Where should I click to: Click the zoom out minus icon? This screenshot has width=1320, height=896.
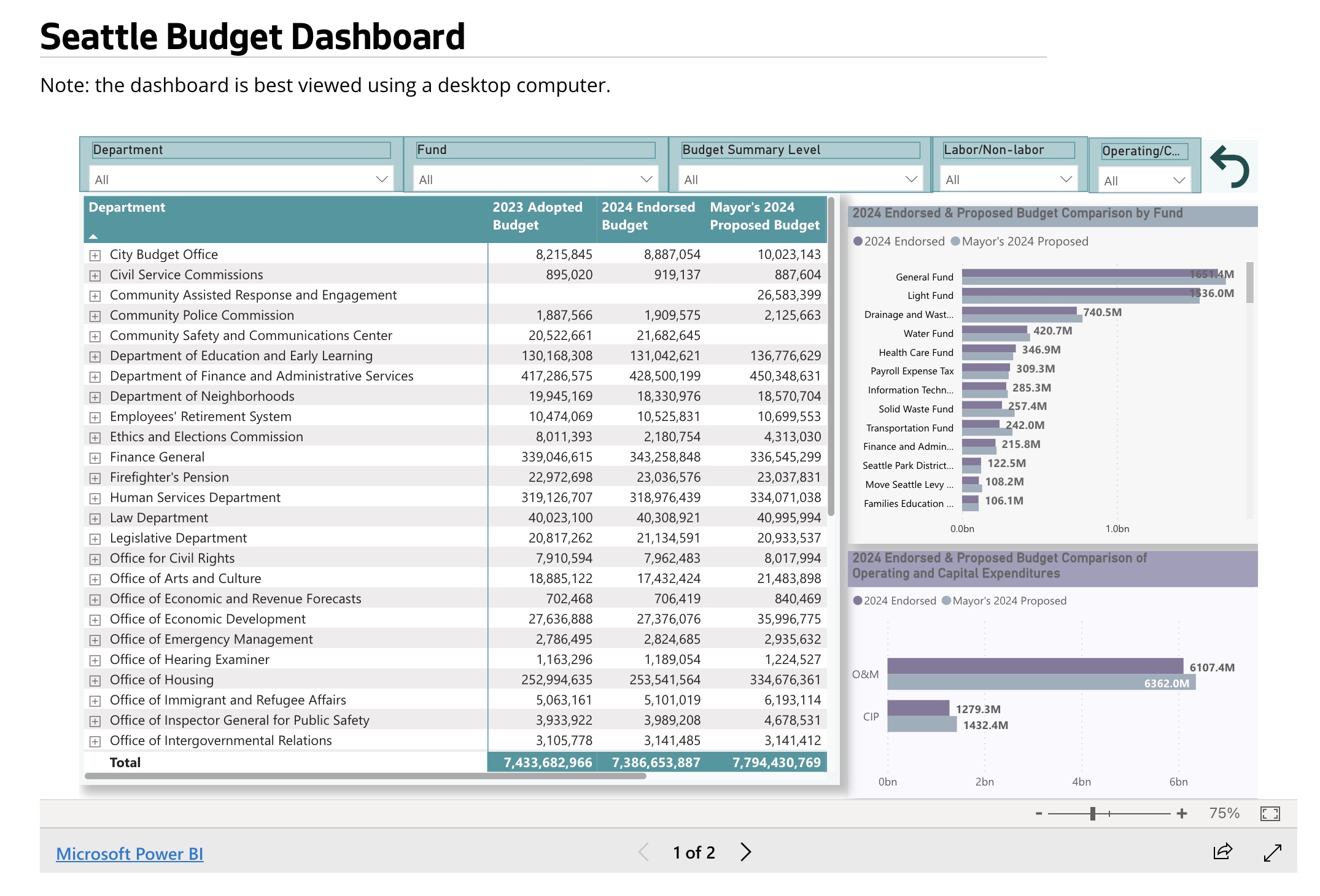(1039, 814)
